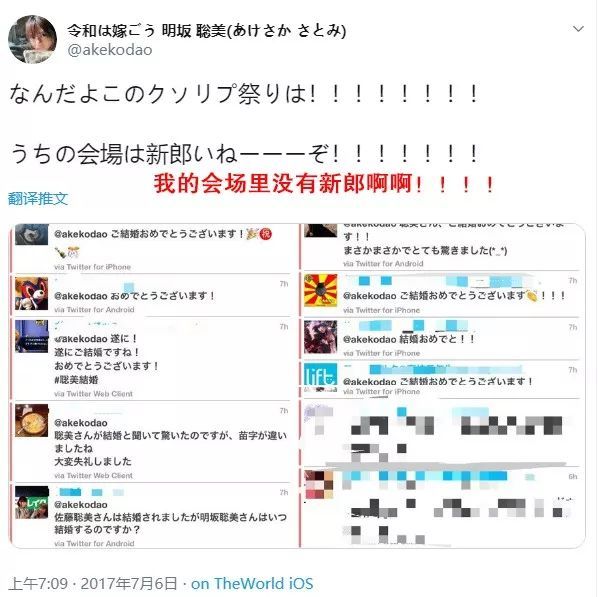Click the dark purple avatar beside 結婚おめでと!!

(x=320, y=337)
